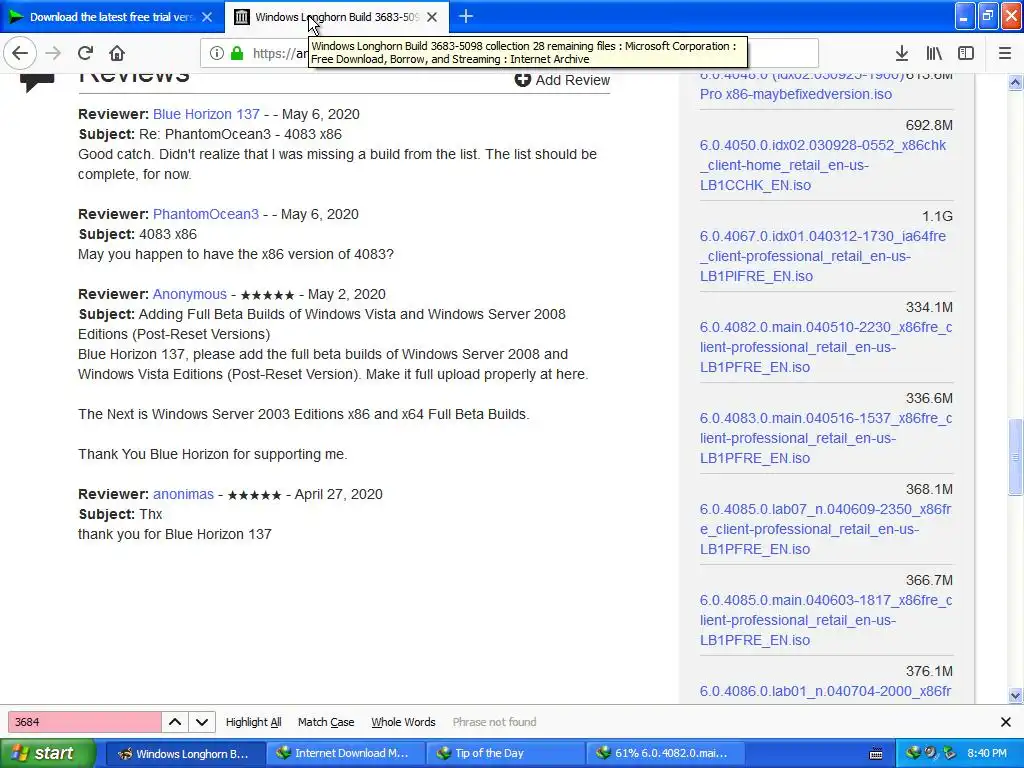Viewport: 1024px width, 768px height.
Task: Click page scrollbar up arrow
Action: pos(1015,82)
